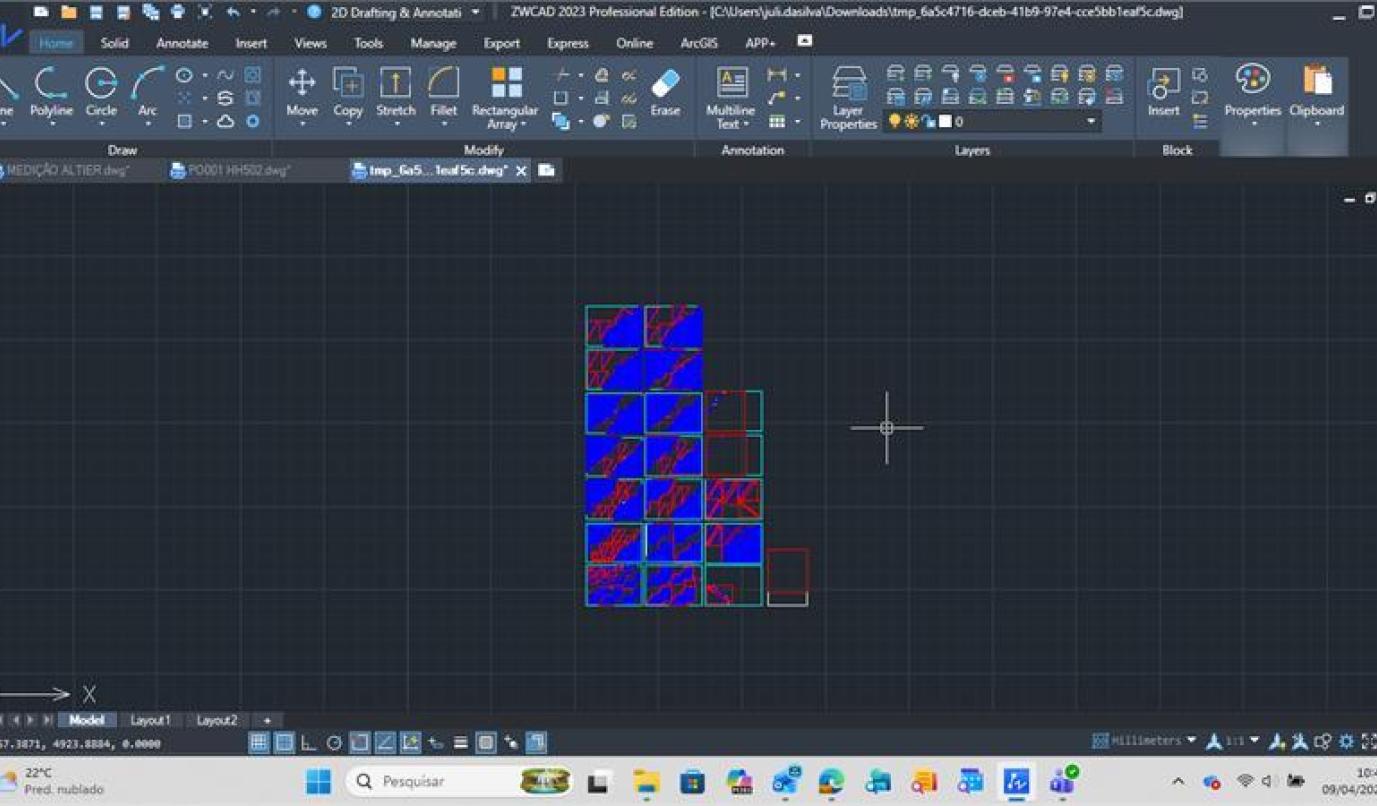The width and height of the screenshot is (1377, 806).
Task: Close the tmp_6a5 drawing tab
Action: coord(521,171)
